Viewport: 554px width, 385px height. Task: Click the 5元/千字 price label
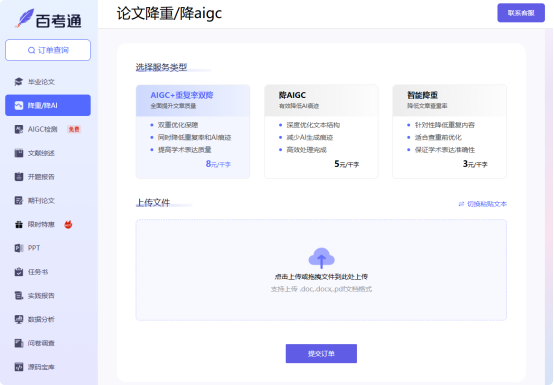coord(347,164)
